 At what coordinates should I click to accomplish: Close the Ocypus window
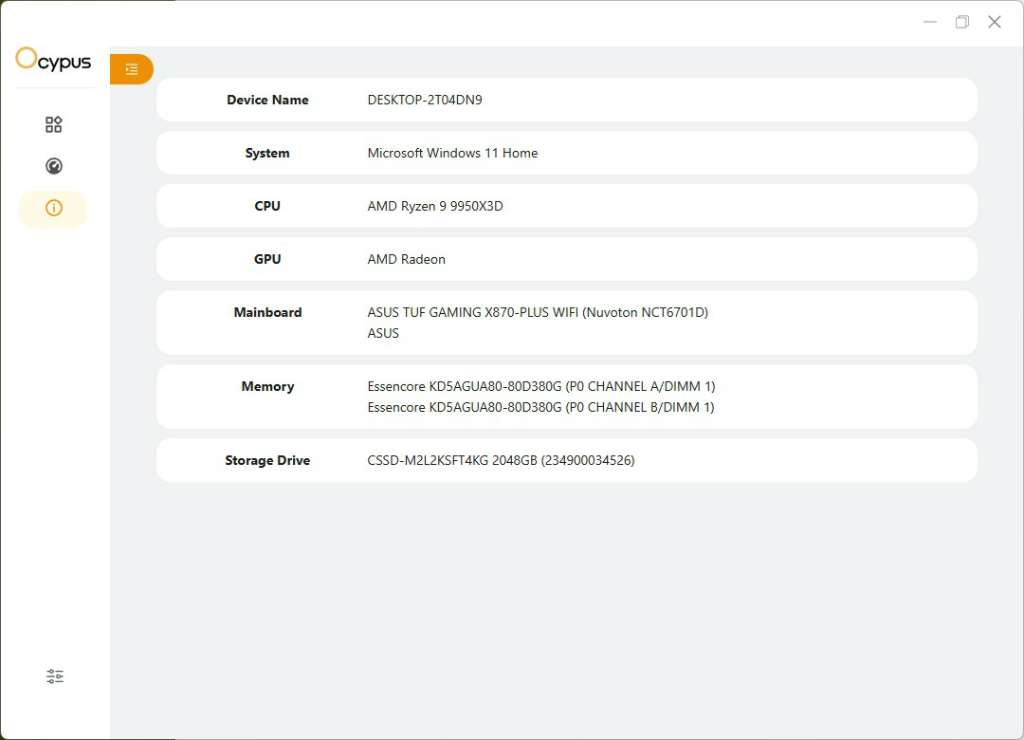(x=995, y=22)
